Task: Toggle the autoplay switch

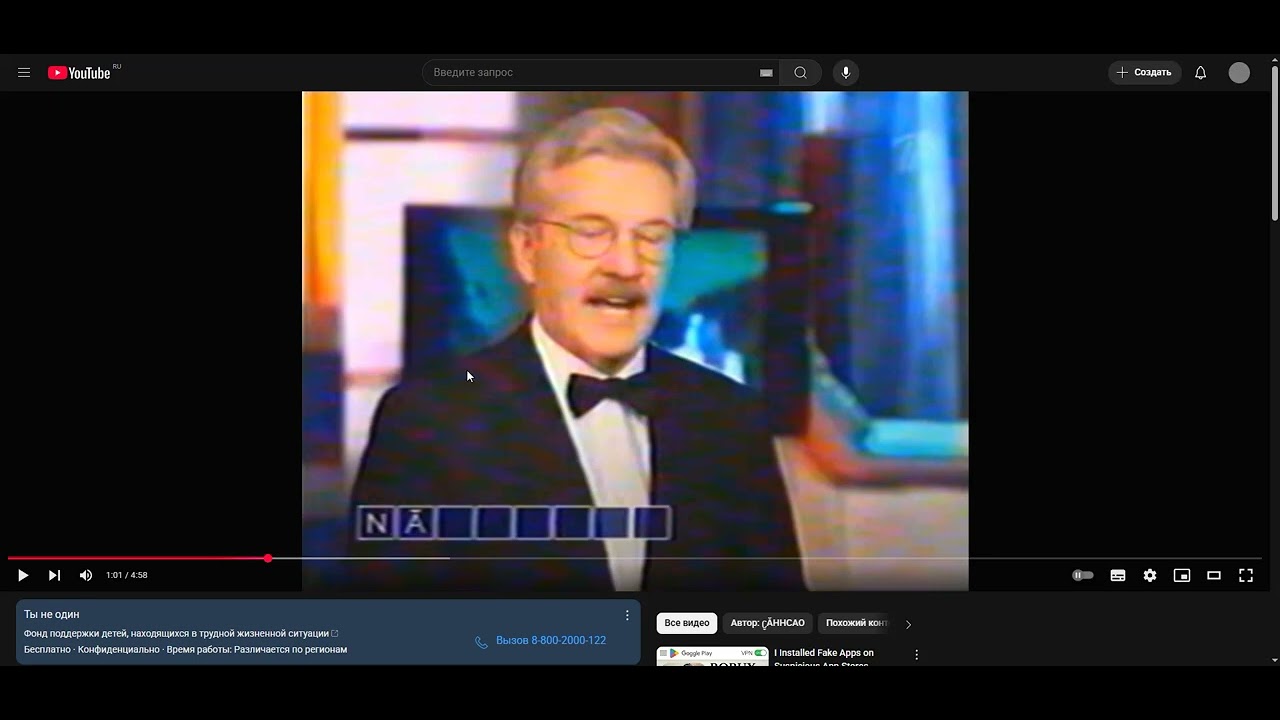Action: (x=1083, y=575)
